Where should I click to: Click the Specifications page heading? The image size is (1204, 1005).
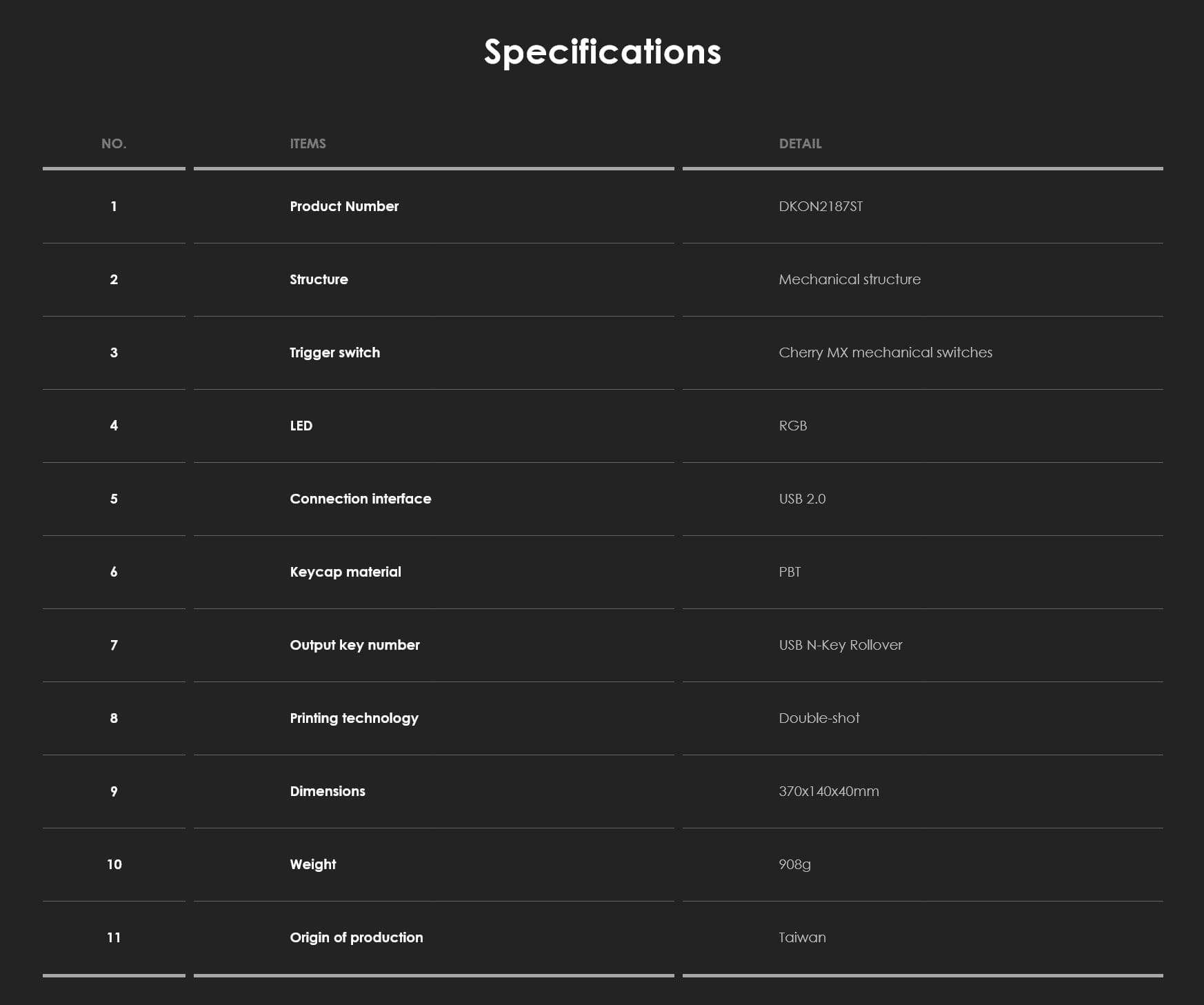pos(602,52)
